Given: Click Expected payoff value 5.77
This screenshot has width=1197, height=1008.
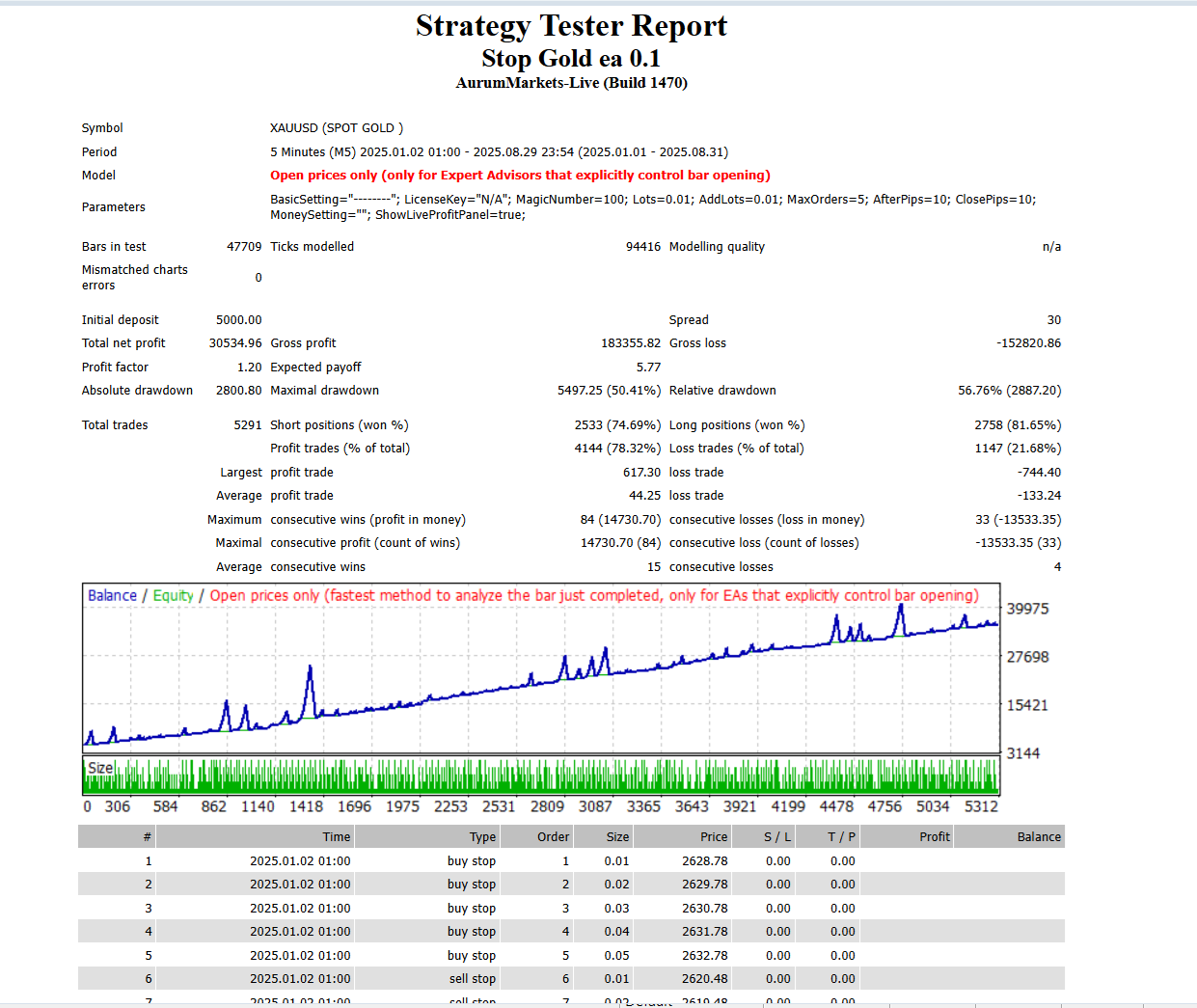Looking at the screenshot, I should tap(649, 368).
